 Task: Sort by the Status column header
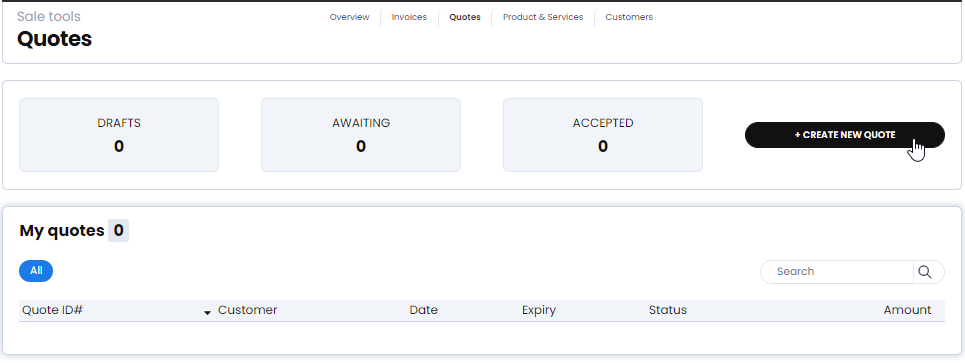(668, 310)
